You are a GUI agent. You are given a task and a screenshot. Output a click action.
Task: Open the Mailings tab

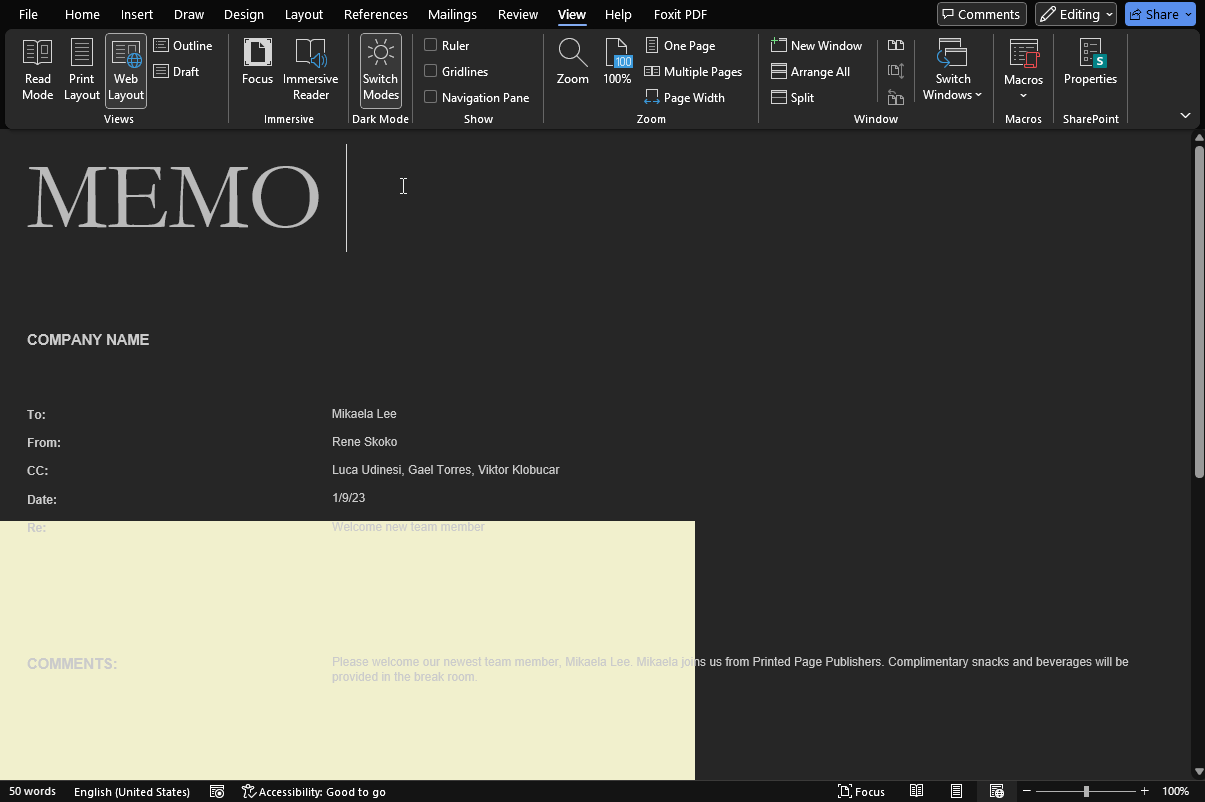(x=452, y=14)
